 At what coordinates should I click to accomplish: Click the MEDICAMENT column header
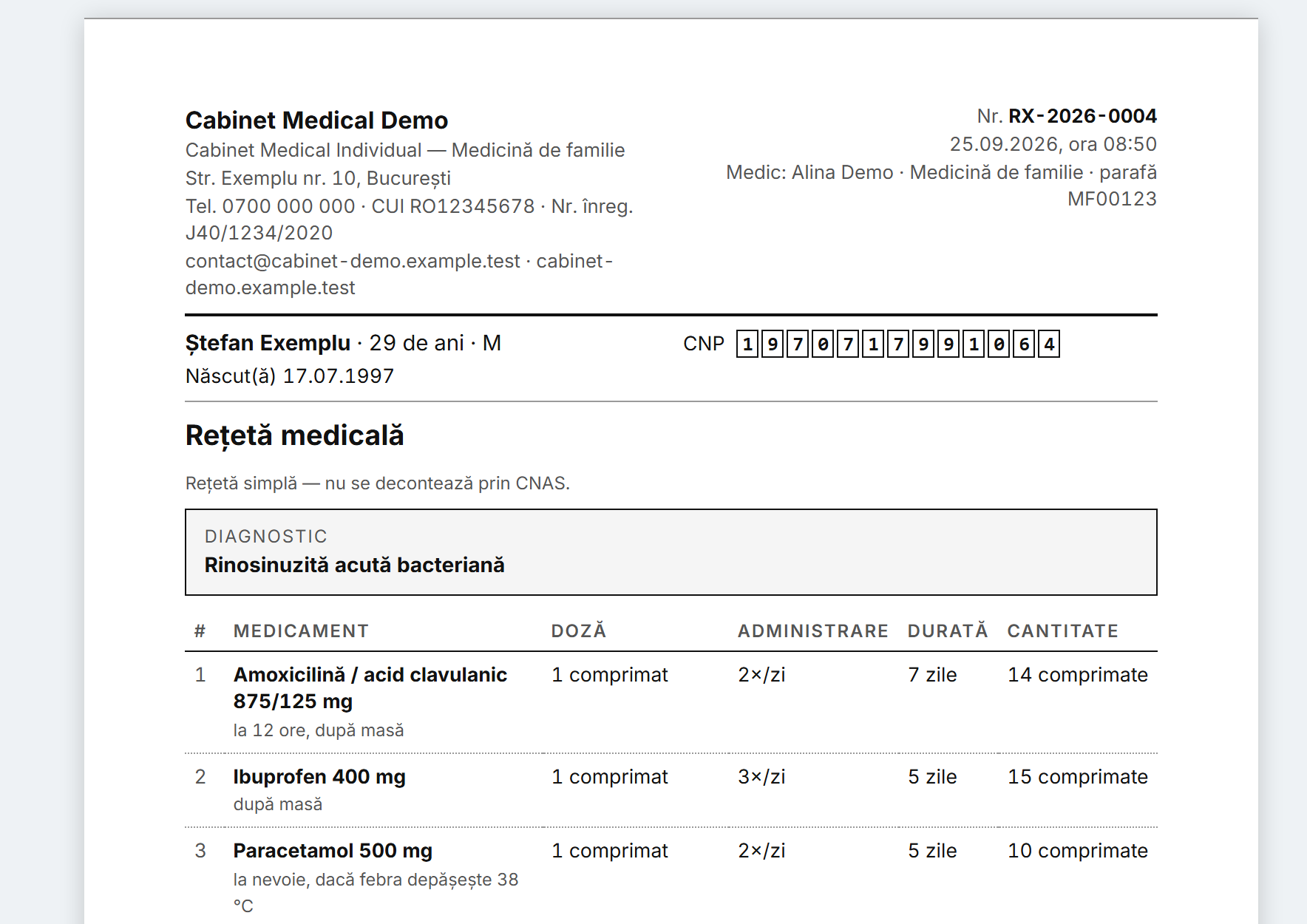pyautogui.click(x=301, y=631)
